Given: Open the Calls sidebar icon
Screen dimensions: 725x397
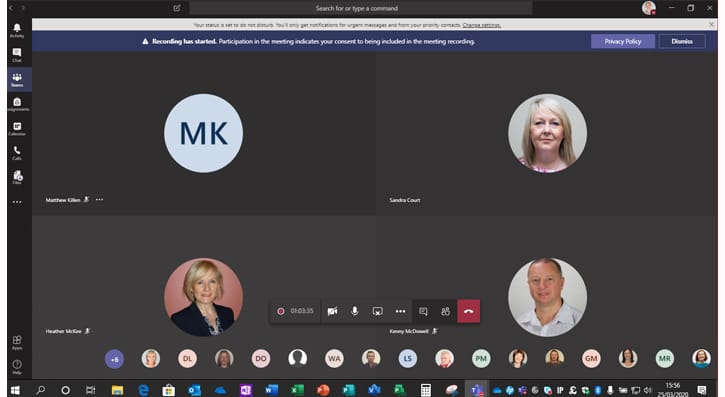Looking at the screenshot, I should click(17, 153).
